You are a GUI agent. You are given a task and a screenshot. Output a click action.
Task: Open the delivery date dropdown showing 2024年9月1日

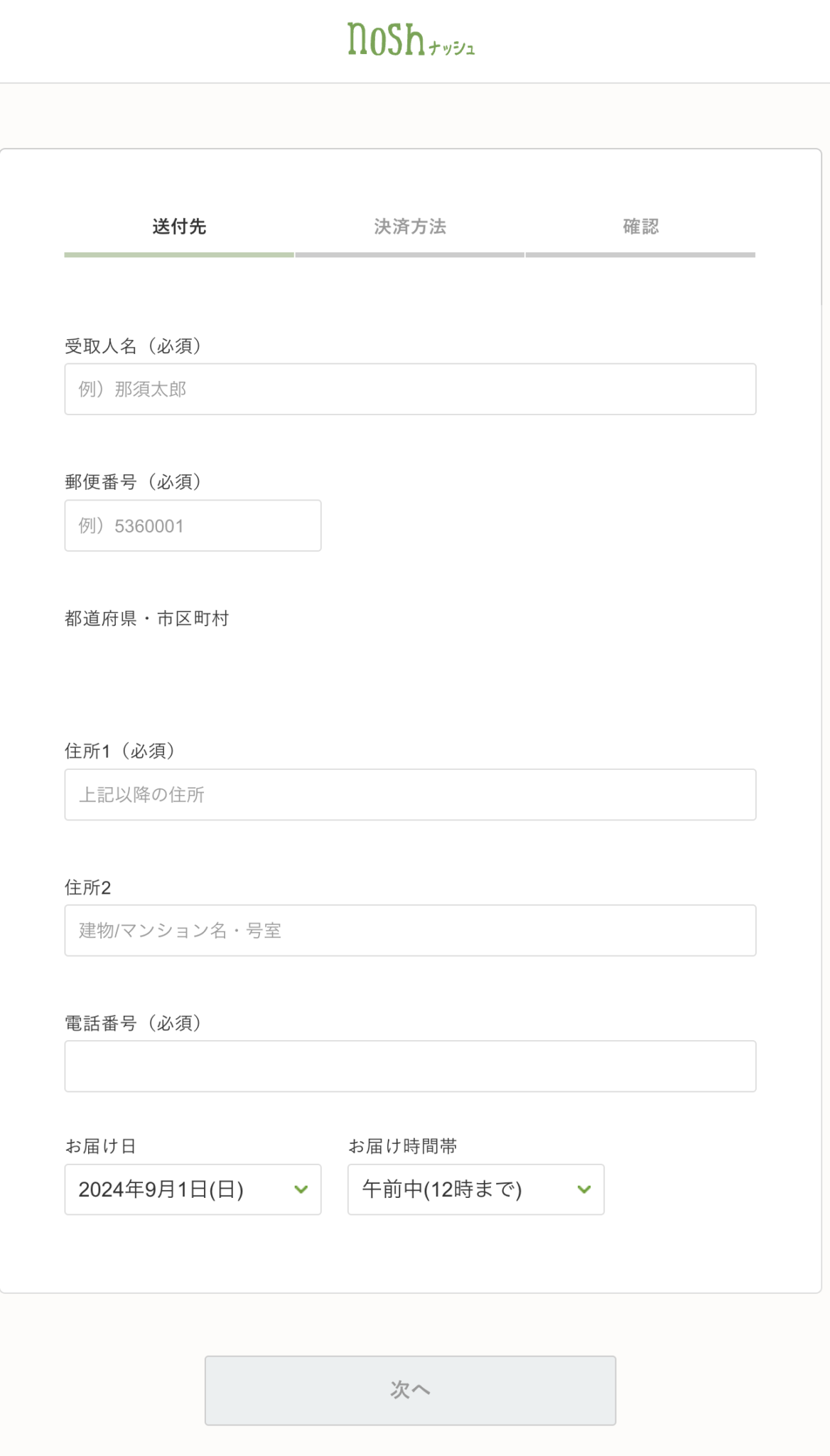[x=192, y=1189]
